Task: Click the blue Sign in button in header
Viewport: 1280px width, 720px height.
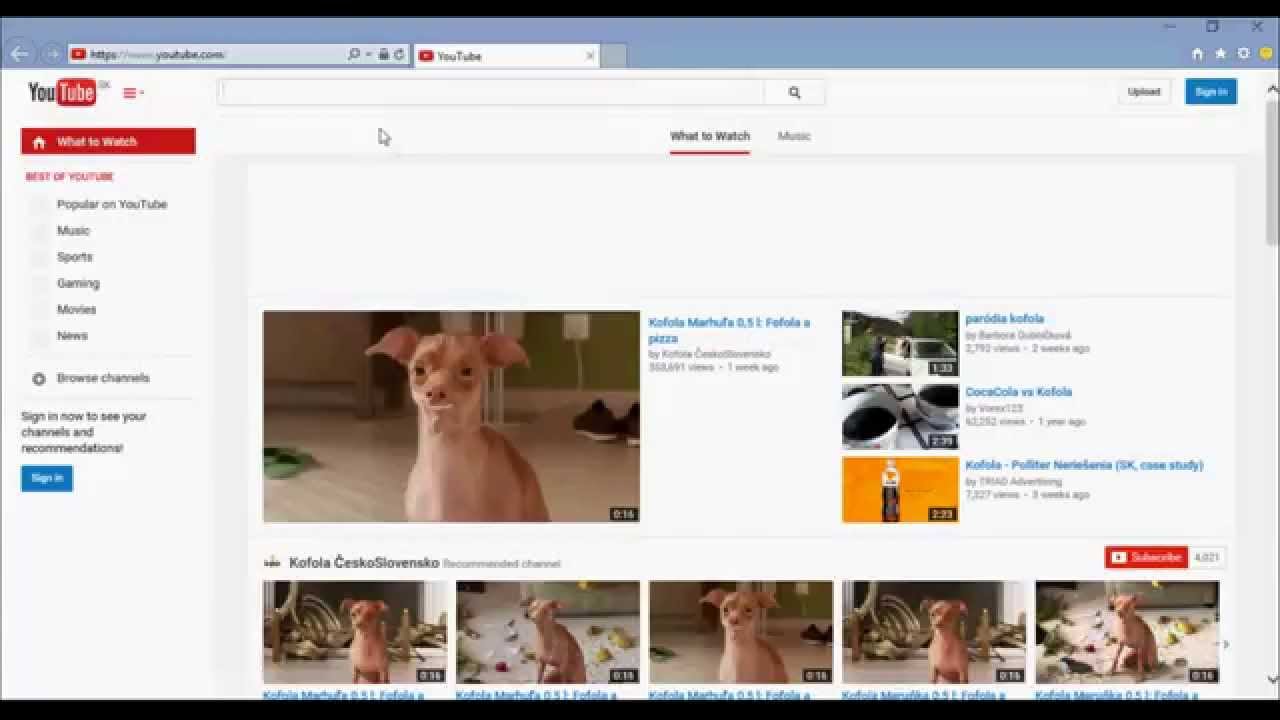Action: 1211,91
